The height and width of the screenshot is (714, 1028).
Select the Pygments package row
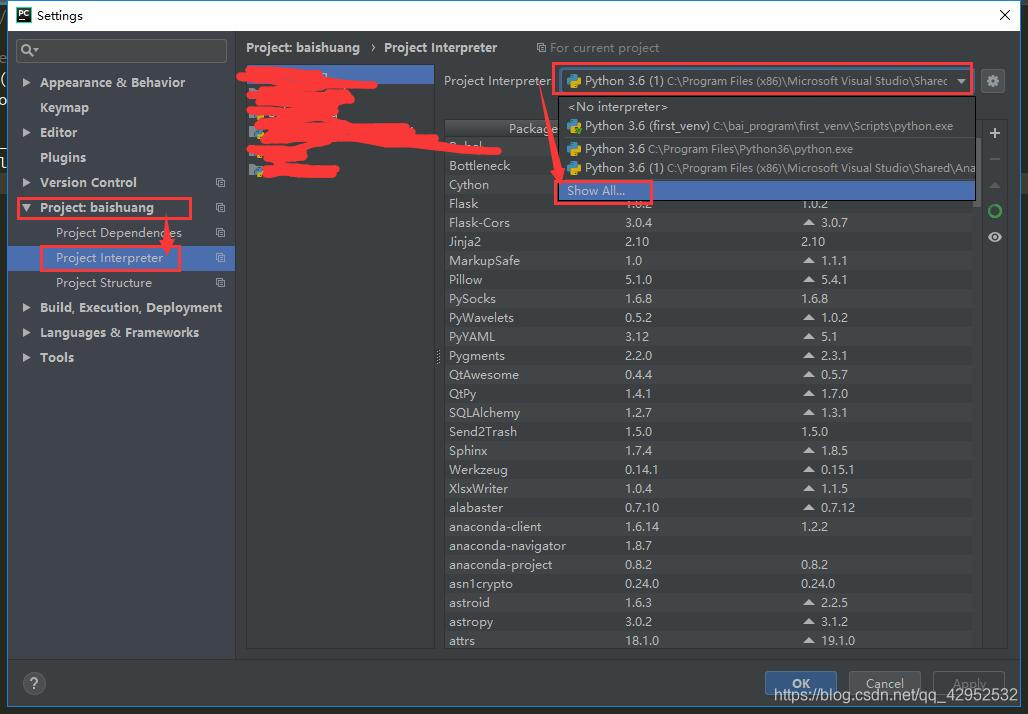coord(708,356)
